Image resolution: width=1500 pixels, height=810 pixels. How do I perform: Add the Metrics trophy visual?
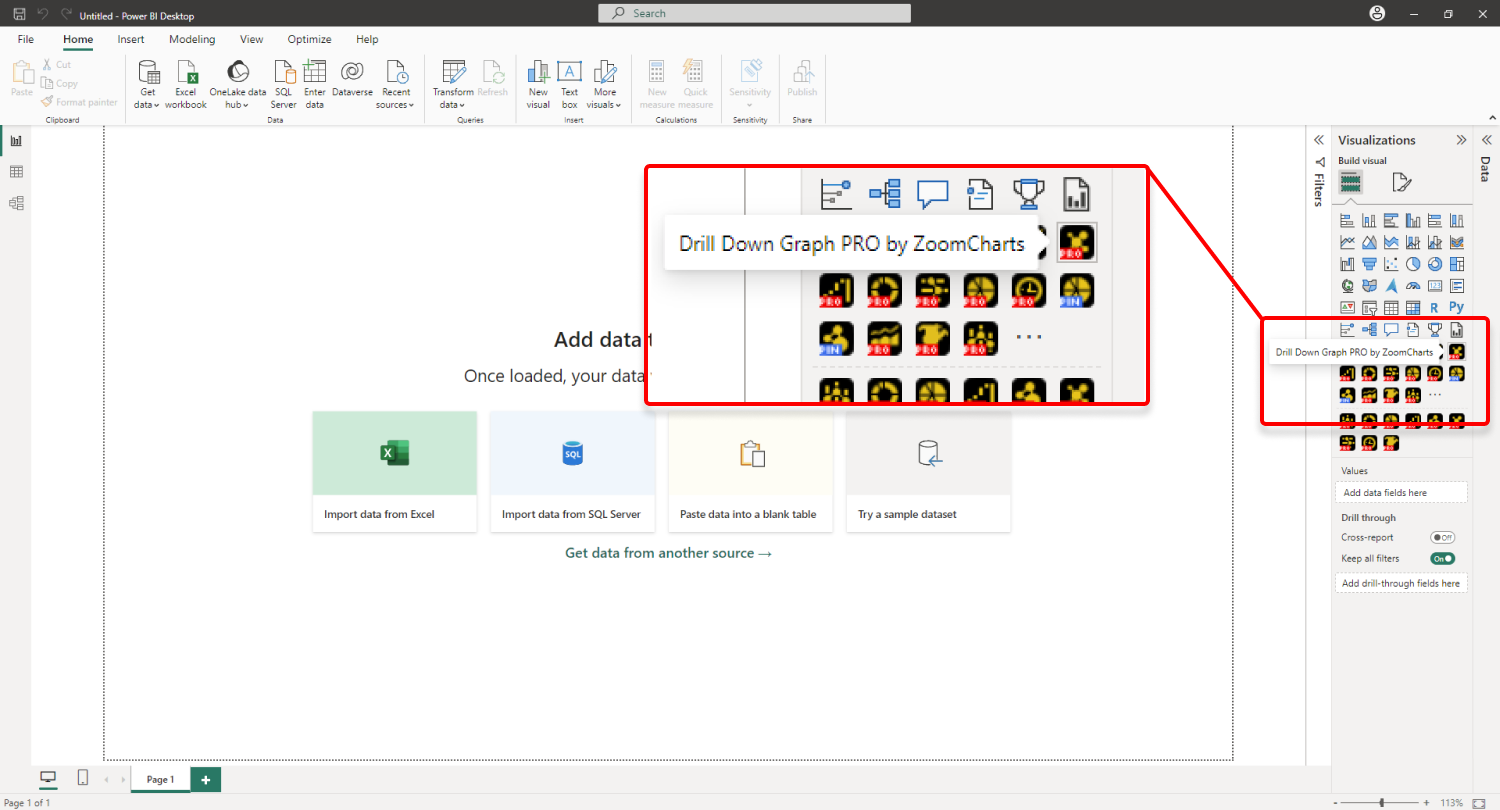point(1435,330)
